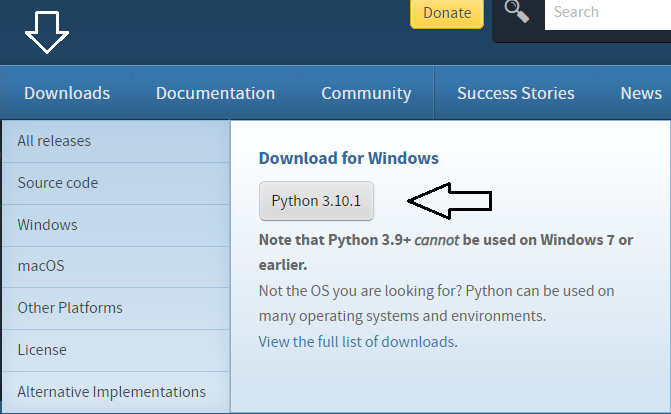This screenshot has width=671, height=414.
Task: Click the white down arrow above Downloads
Action: point(47,33)
